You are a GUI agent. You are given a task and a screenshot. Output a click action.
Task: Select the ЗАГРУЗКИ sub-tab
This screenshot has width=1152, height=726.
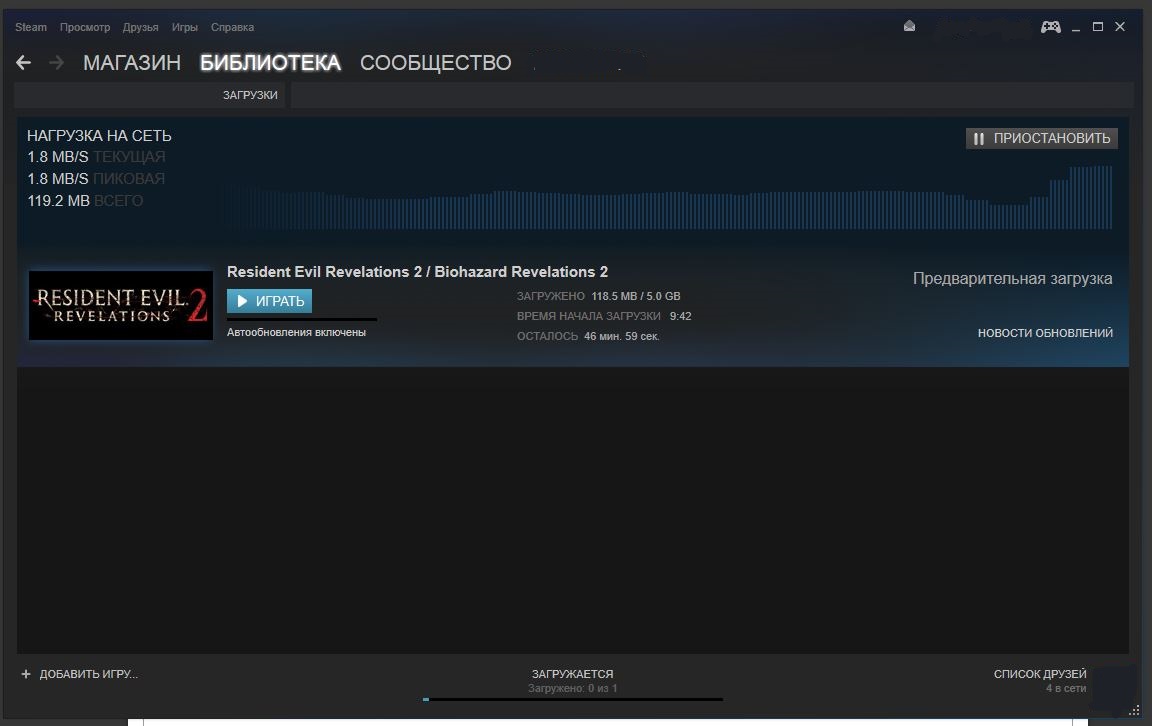coord(250,95)
